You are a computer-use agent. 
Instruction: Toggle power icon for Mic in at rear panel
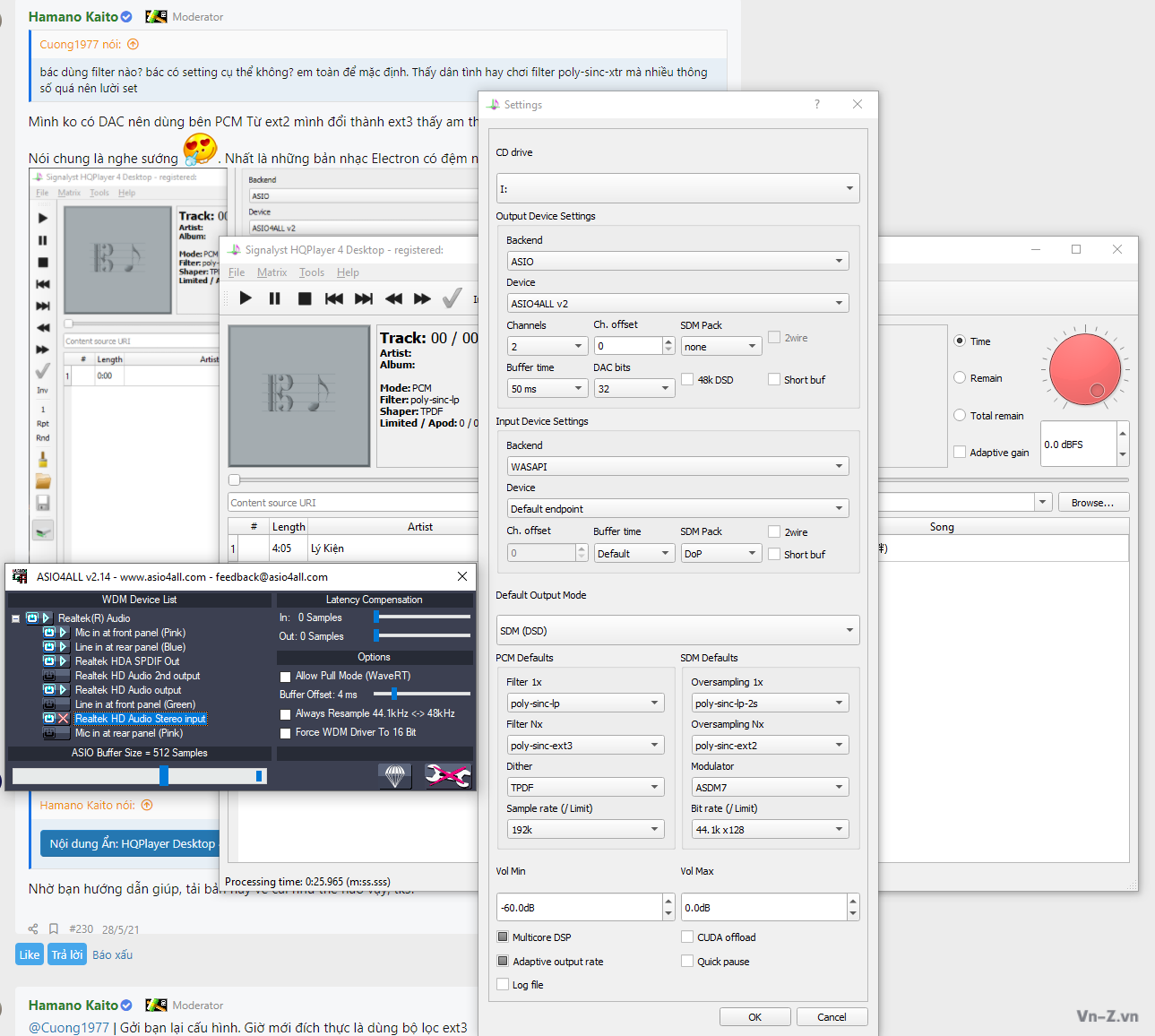(49, 733)
